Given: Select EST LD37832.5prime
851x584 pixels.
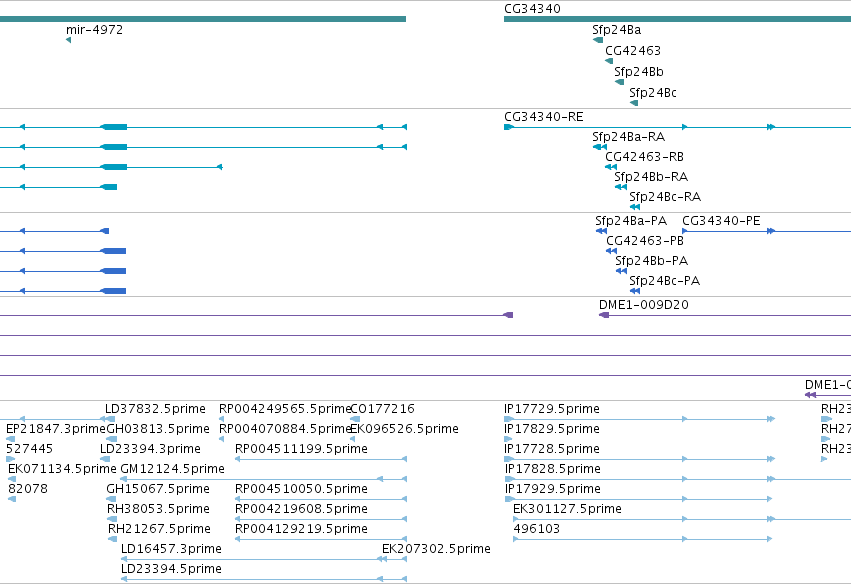Looking at the screenshot, I should (x=155, y=409).
